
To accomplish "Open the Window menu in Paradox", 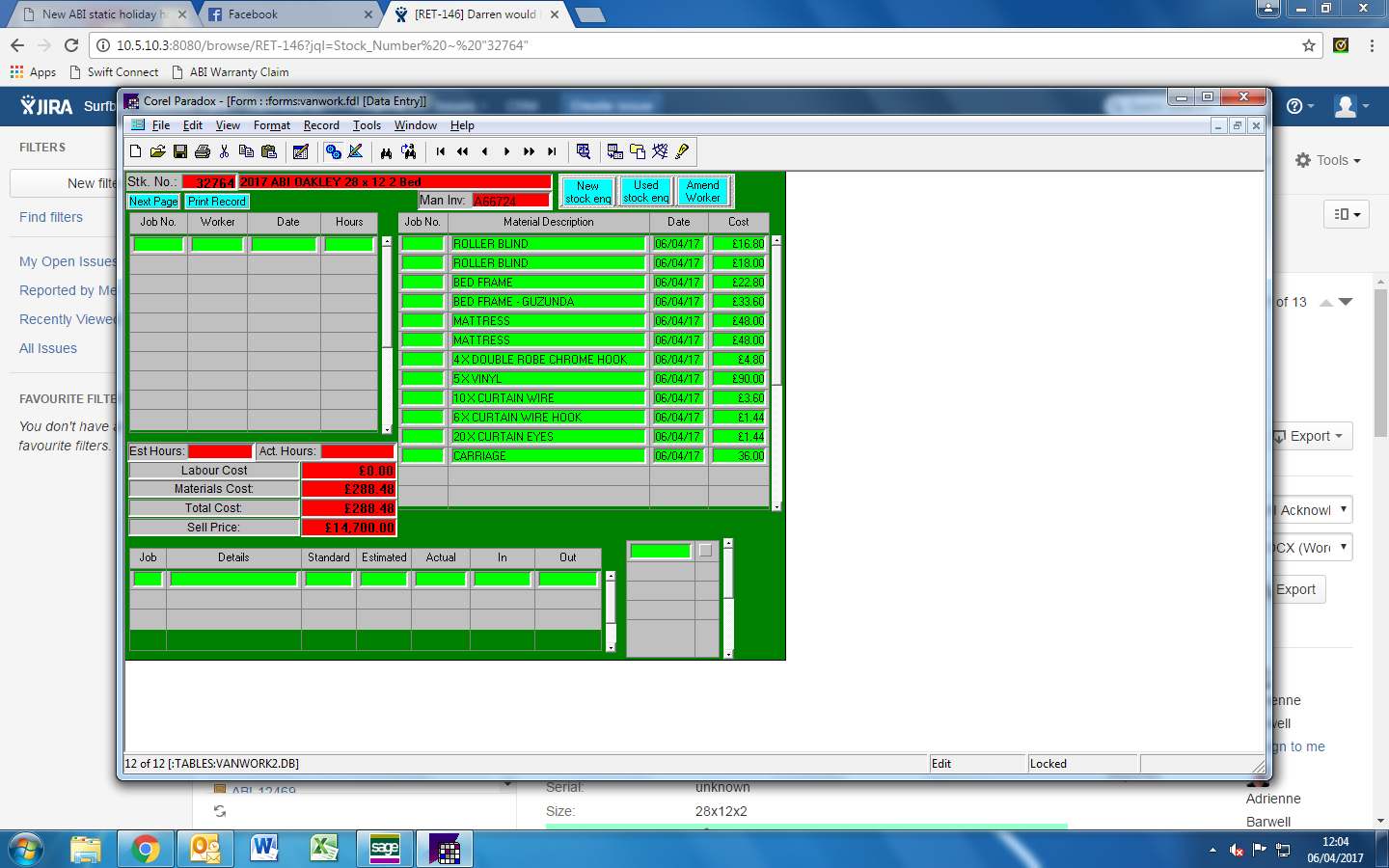I will click(x=416, y=125).
